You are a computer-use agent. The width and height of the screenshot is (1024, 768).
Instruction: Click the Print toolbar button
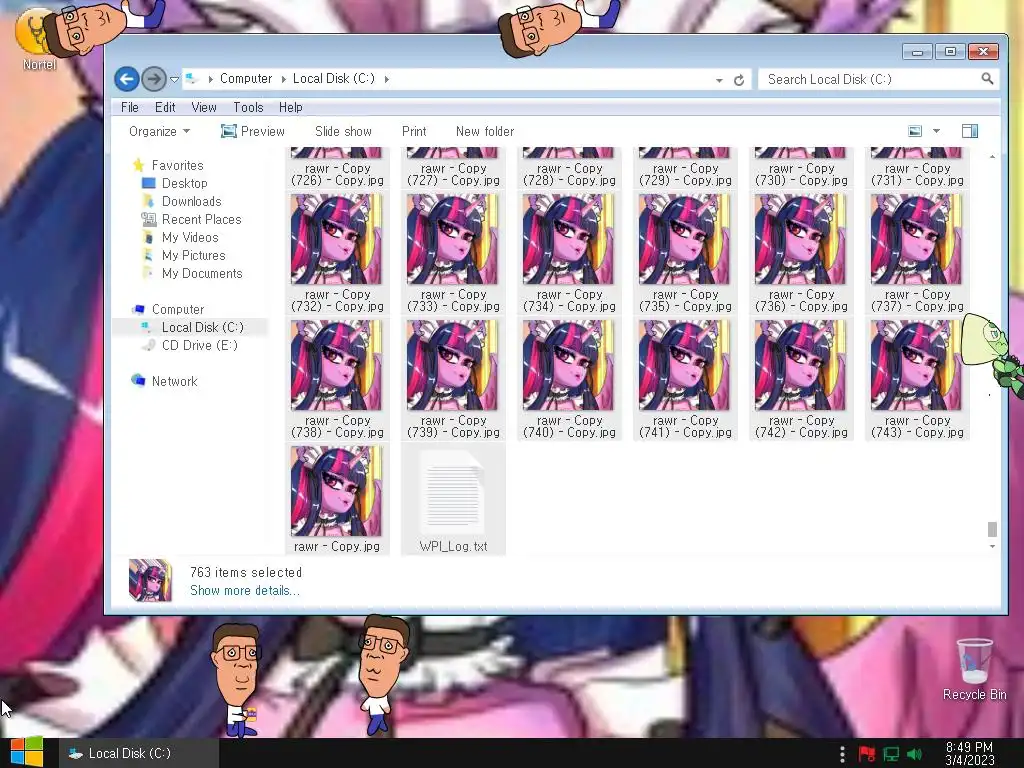[x=414, y=131]
